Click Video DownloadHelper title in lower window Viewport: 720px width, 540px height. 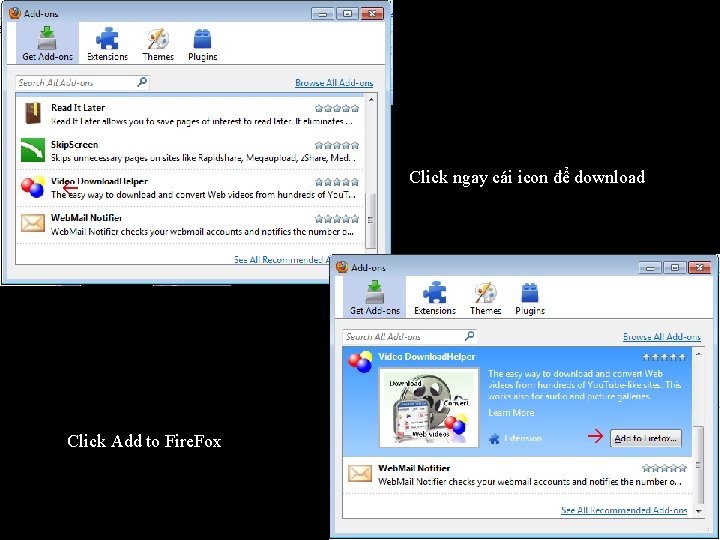point(427,356)
